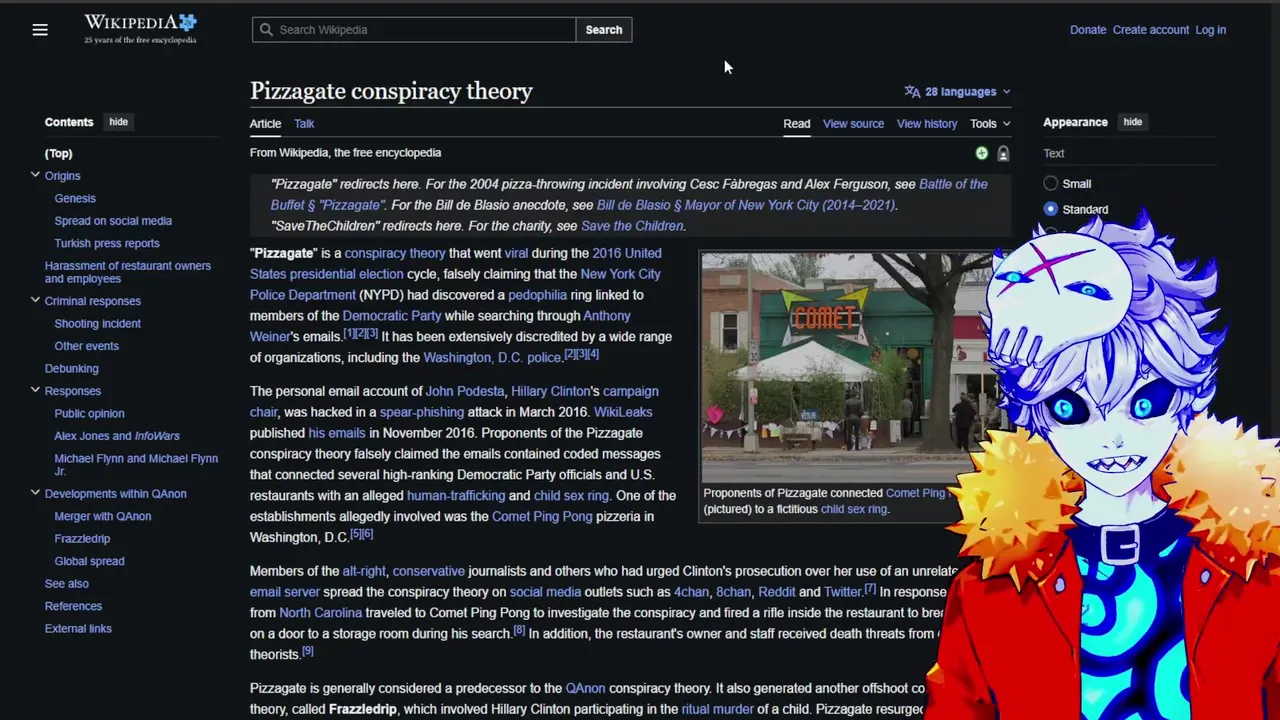Screen dimensions: 1280x720
Task: Click the language translation icon
Action: tap(912, 92)
